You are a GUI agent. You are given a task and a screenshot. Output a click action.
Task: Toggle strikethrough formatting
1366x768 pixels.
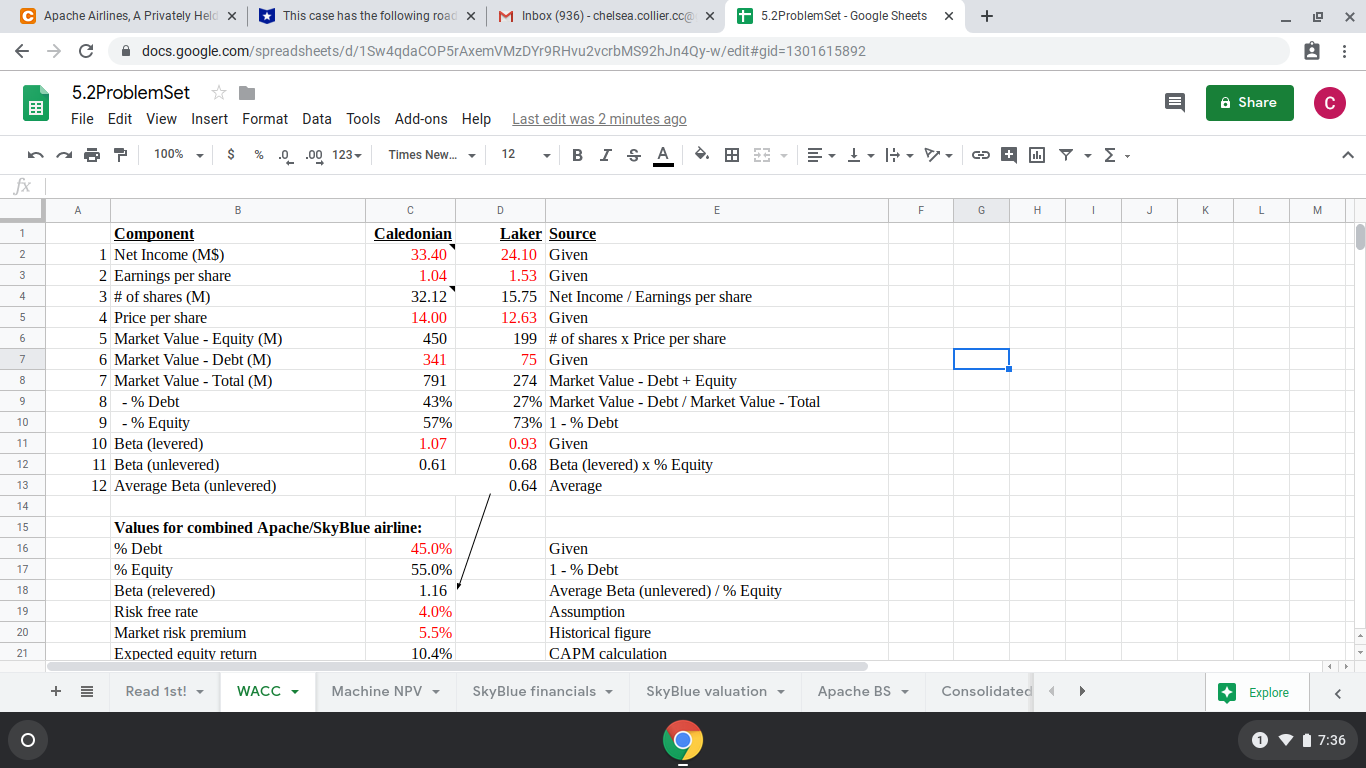click(633, 155)
